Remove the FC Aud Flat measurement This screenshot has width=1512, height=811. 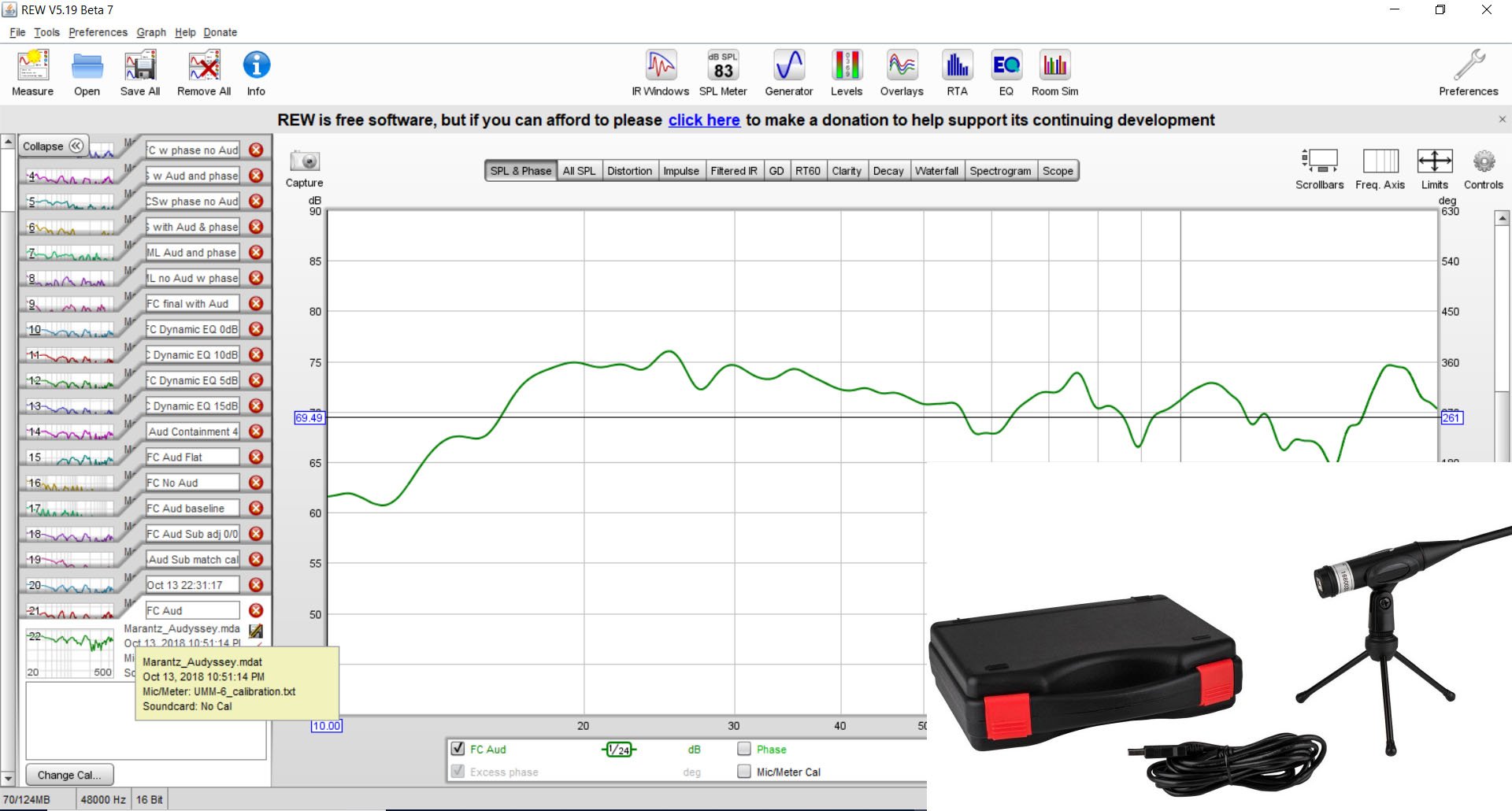click(256, 457)
